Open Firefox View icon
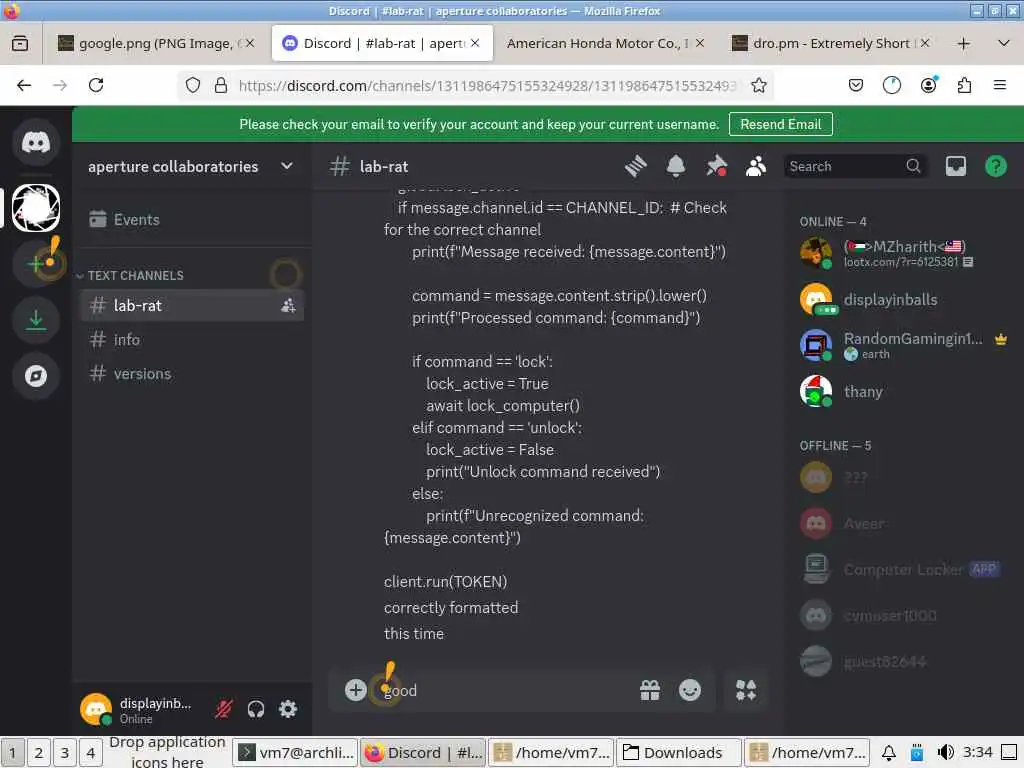Viewport: 1024px width, 768px height. pyautogui.click(x=20, y=44)
